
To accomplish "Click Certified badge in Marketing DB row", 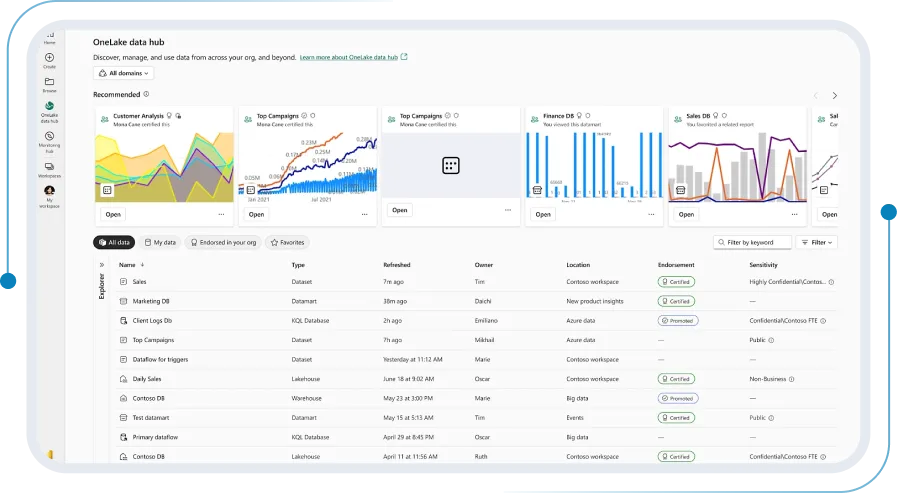I will [x=676, y=301].
